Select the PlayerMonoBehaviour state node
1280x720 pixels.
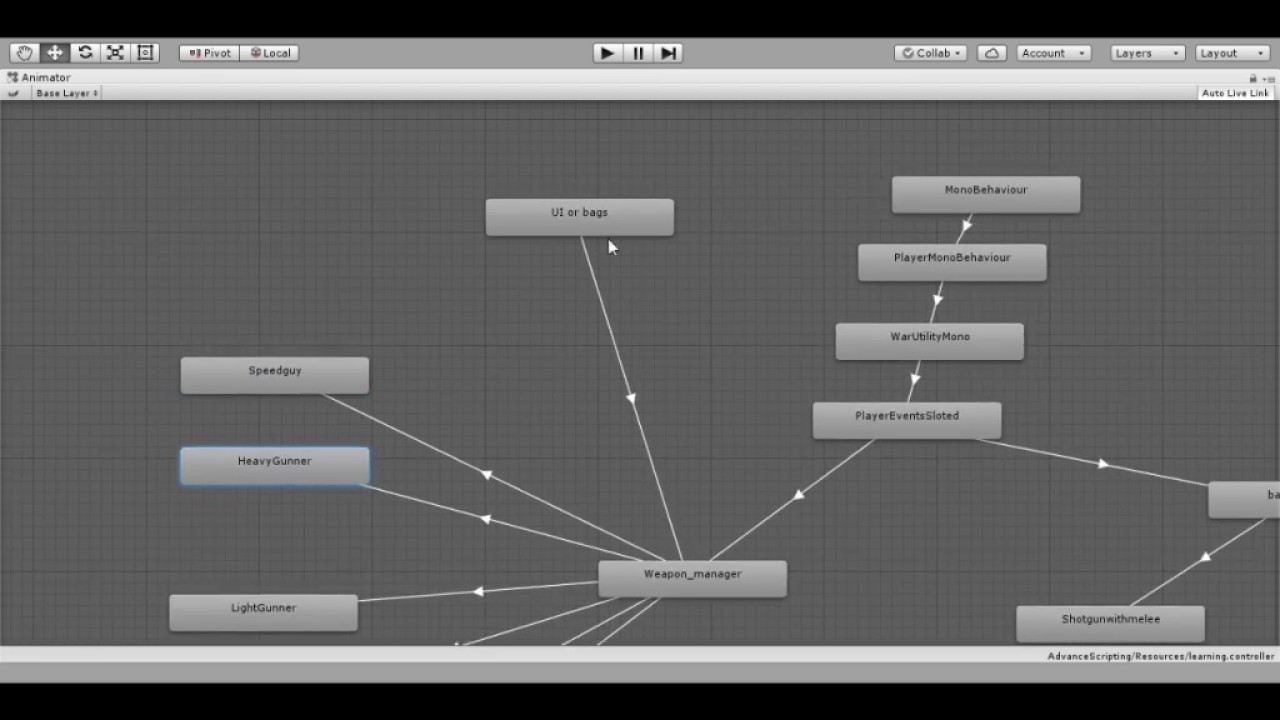952,262
